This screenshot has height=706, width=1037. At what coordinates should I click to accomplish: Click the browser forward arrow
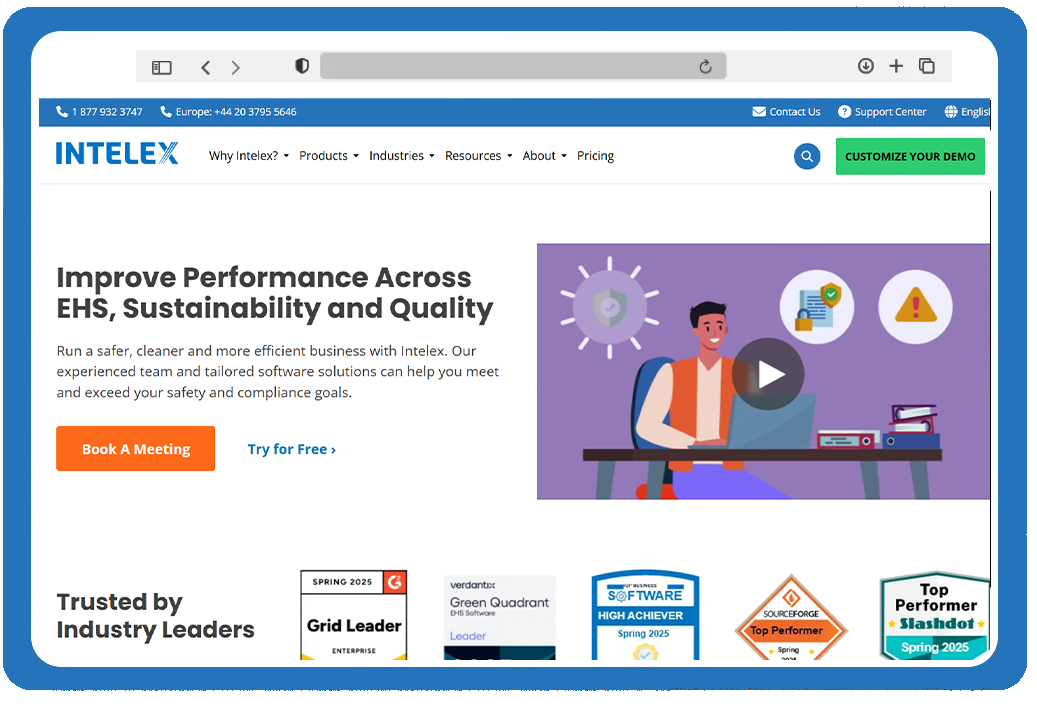click(x=236, y=67)
